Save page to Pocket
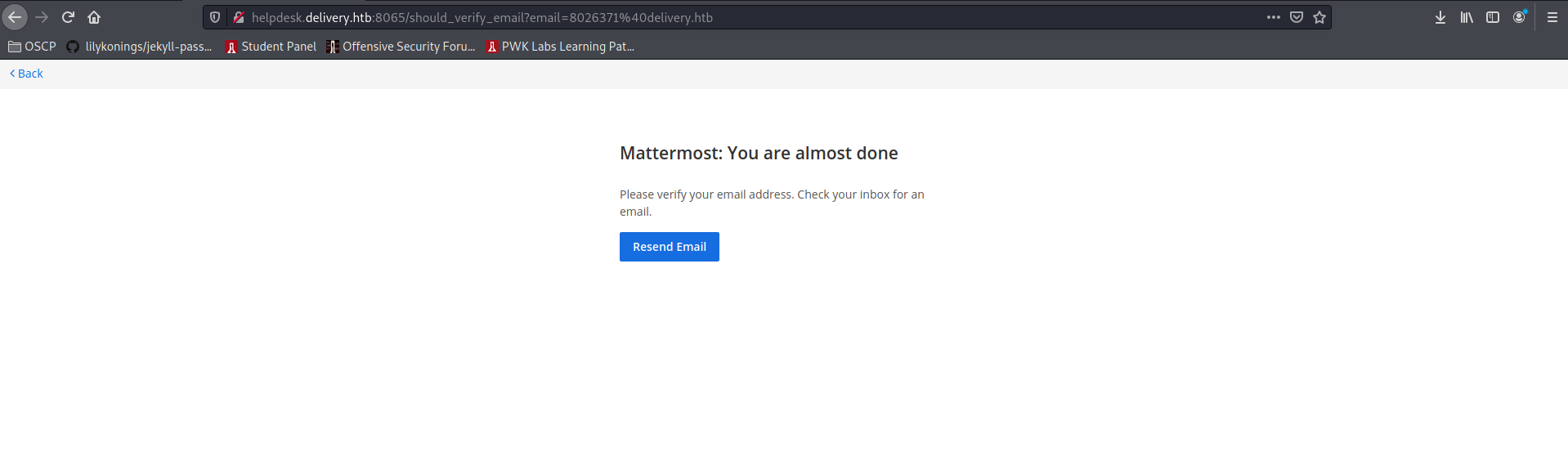The image size is (1568, 456). click(x=1297, y=17)
